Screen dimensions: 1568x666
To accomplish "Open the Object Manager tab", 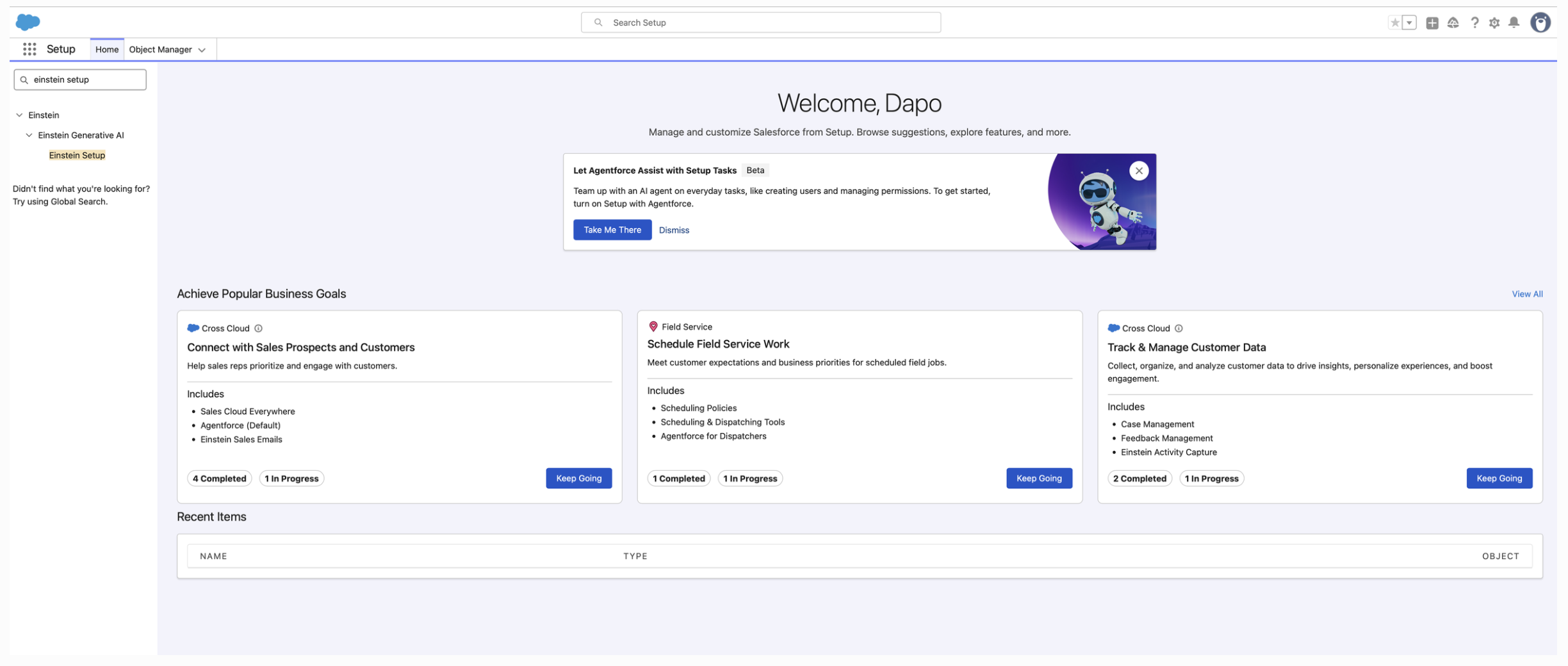I will coord(160,49).
